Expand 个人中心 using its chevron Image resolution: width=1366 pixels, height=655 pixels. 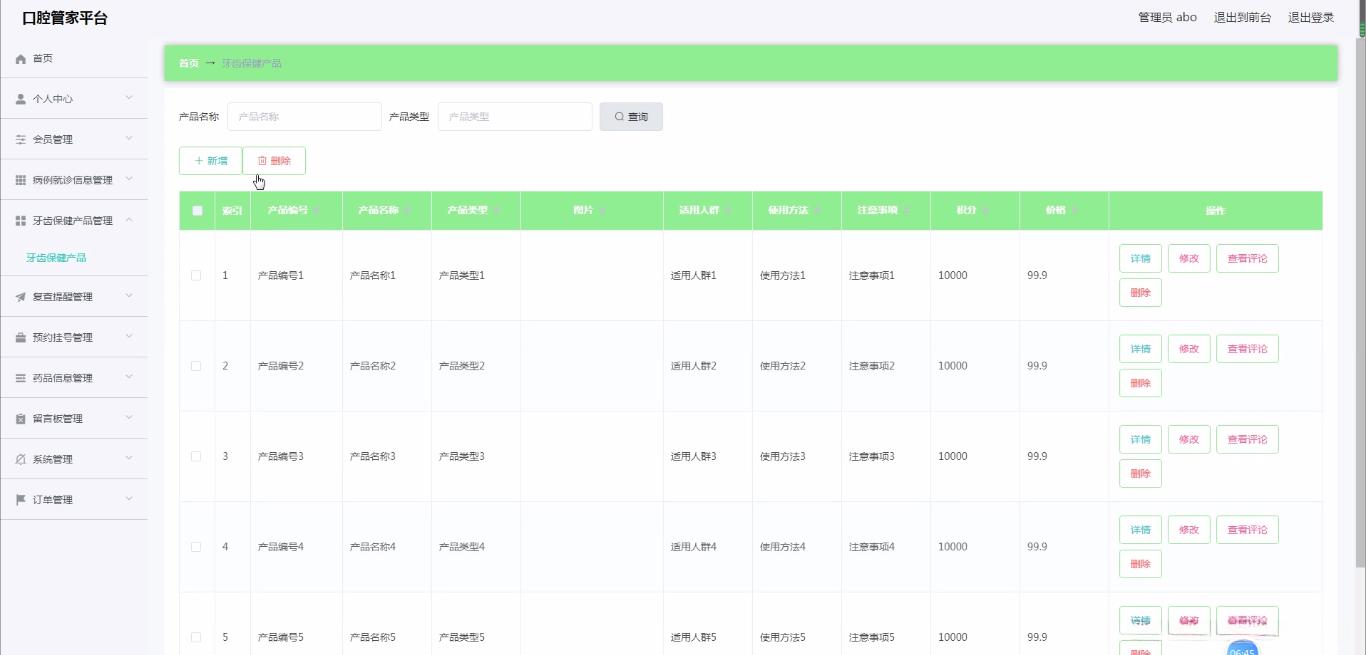pyautogui.click(x=129, y=98)
